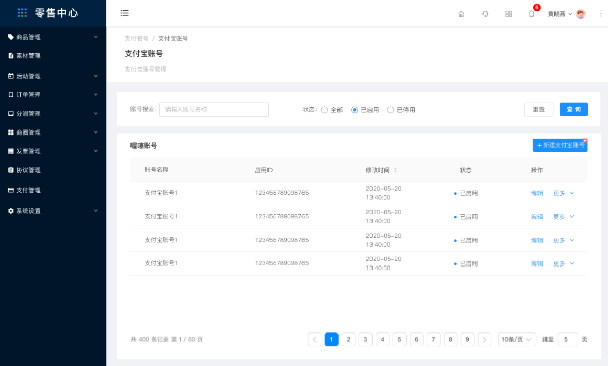Click the tag icon beside 商品管理
The height and width of the screenshot is (366, 608).
coord(11,37)
